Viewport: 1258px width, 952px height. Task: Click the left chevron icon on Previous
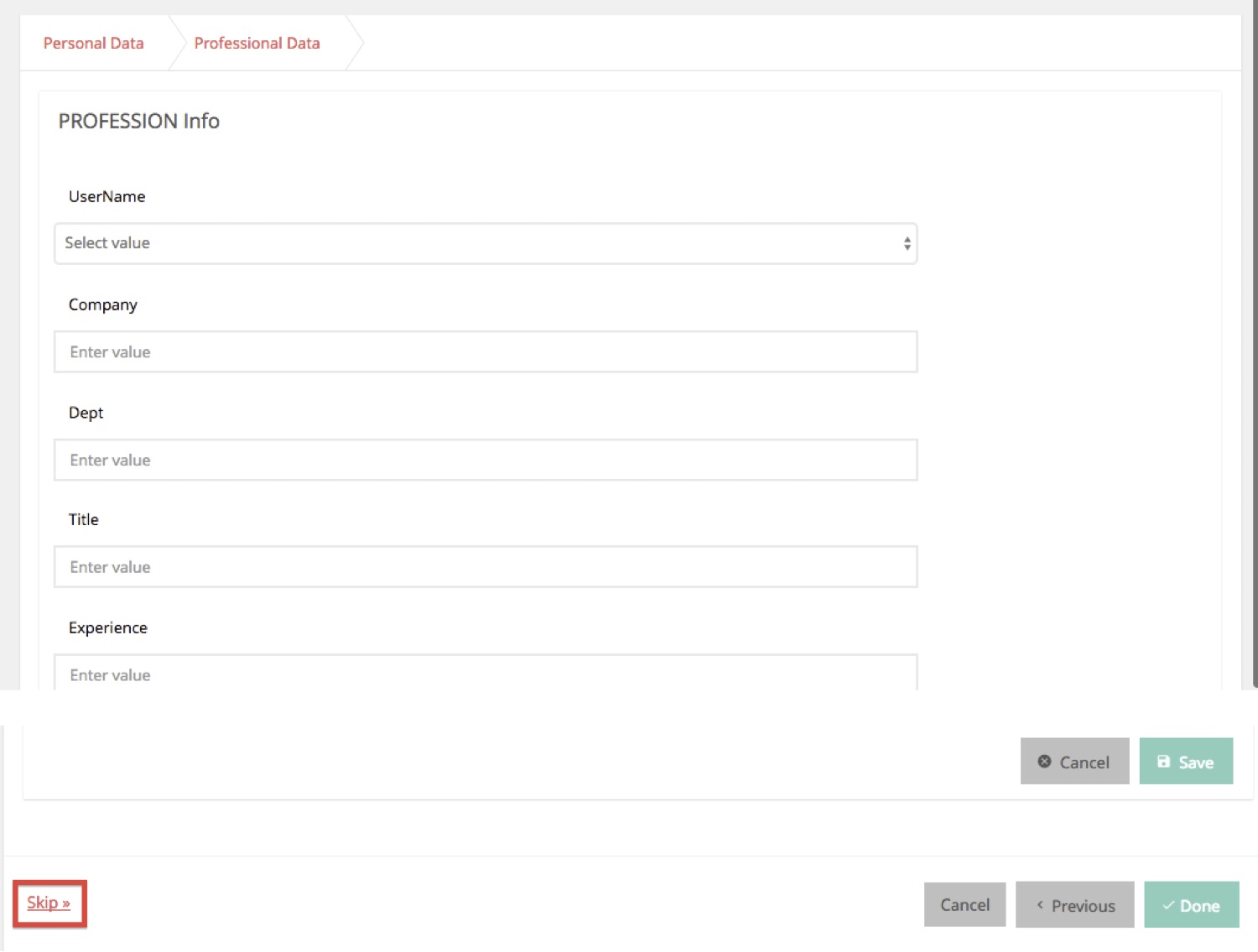coord(1040,905)
